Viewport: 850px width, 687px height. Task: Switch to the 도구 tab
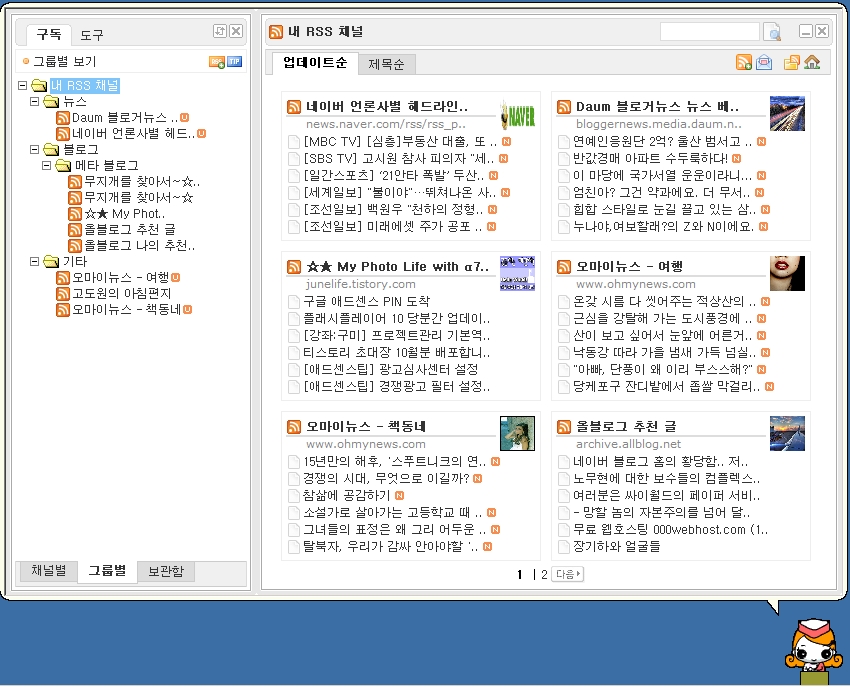tap(92, 35)
